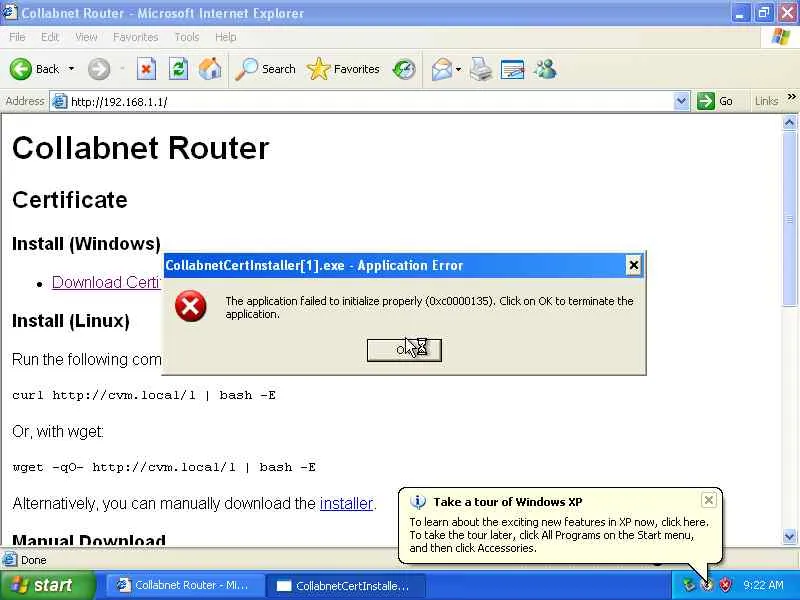Viewport: 800px width, 600px height.
Task: Click the Go button
Action: point(715,101)
